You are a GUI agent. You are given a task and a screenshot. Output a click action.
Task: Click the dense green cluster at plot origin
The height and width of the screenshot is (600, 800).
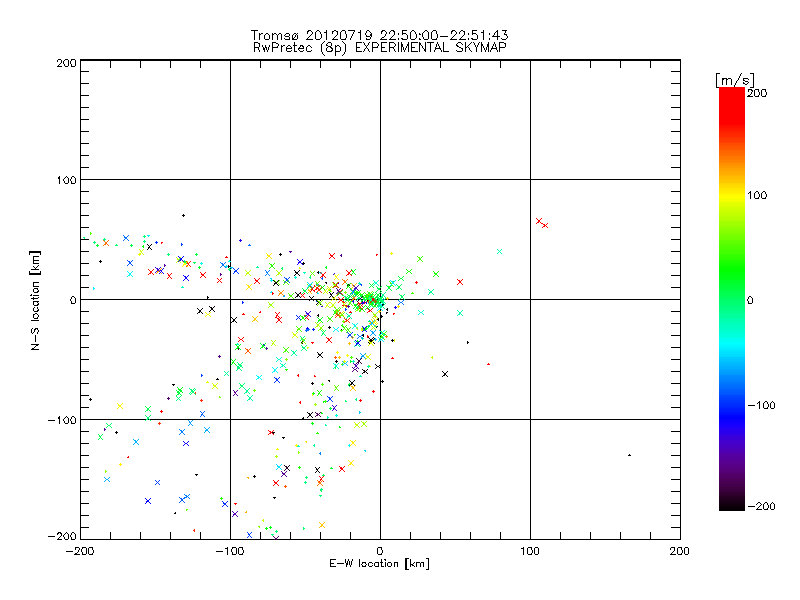click(374, 297)
